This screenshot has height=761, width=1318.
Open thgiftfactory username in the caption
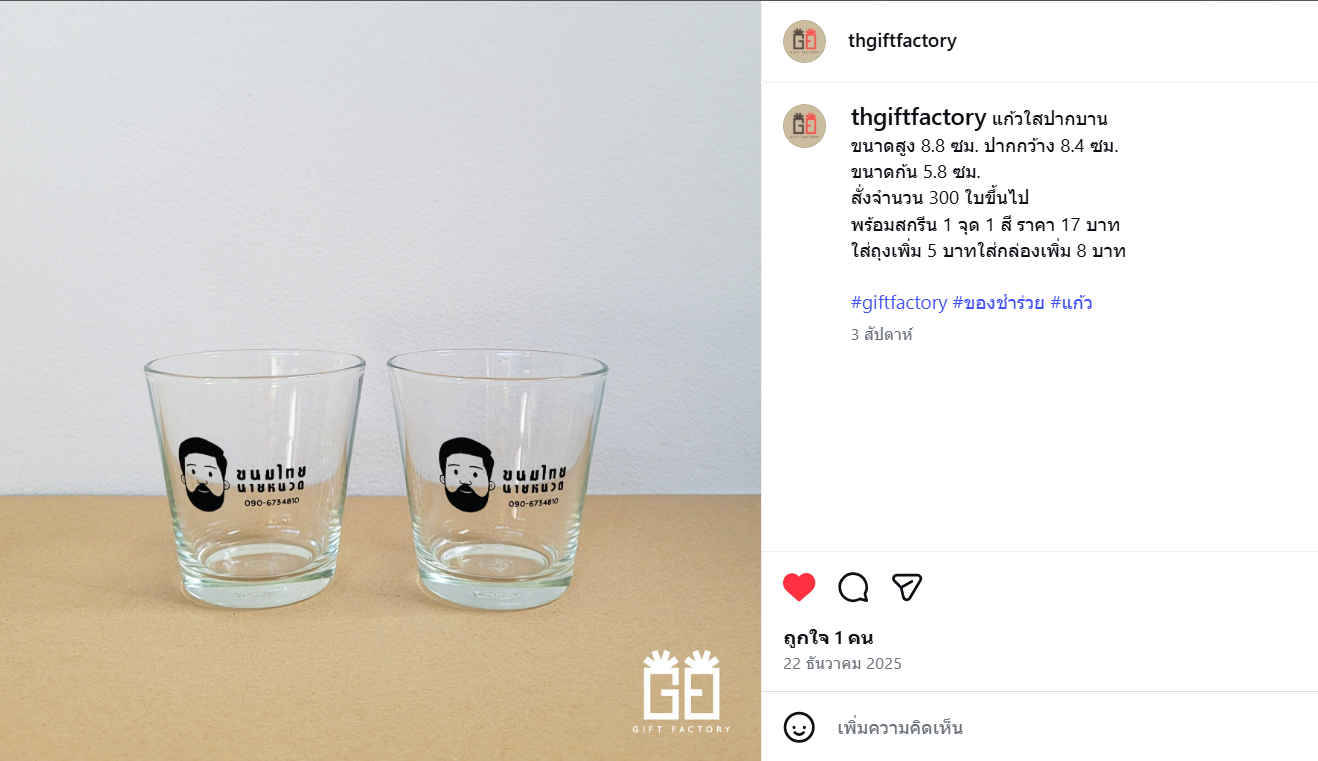pos(918,118)
